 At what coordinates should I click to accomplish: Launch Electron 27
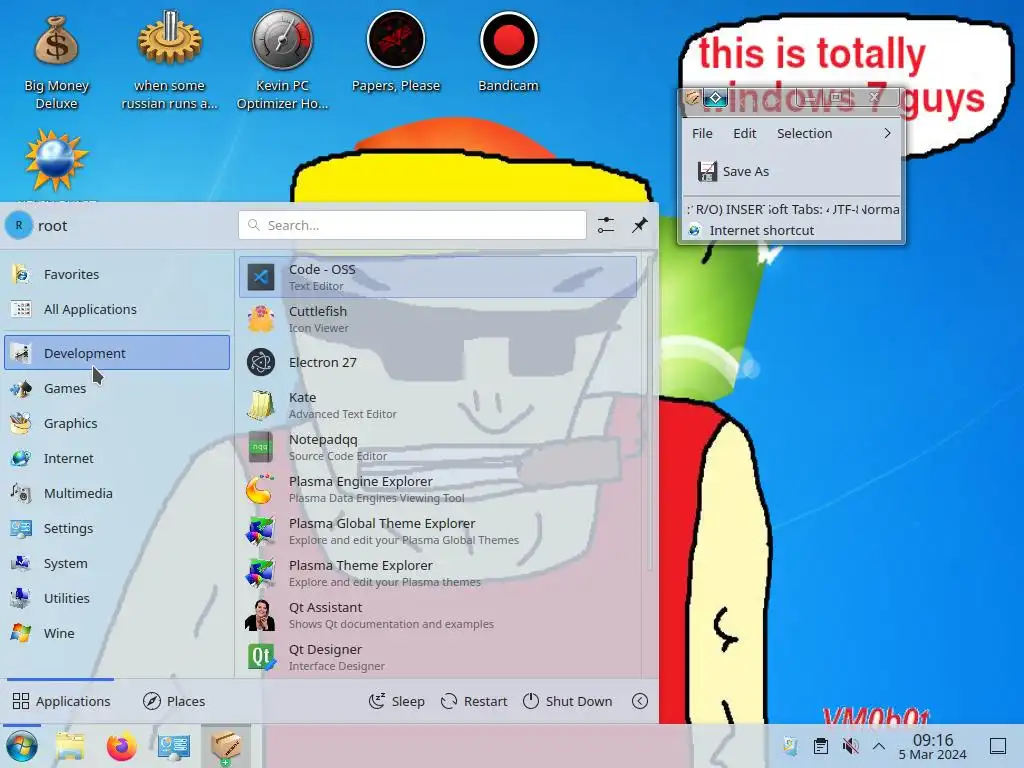[438, 362]
